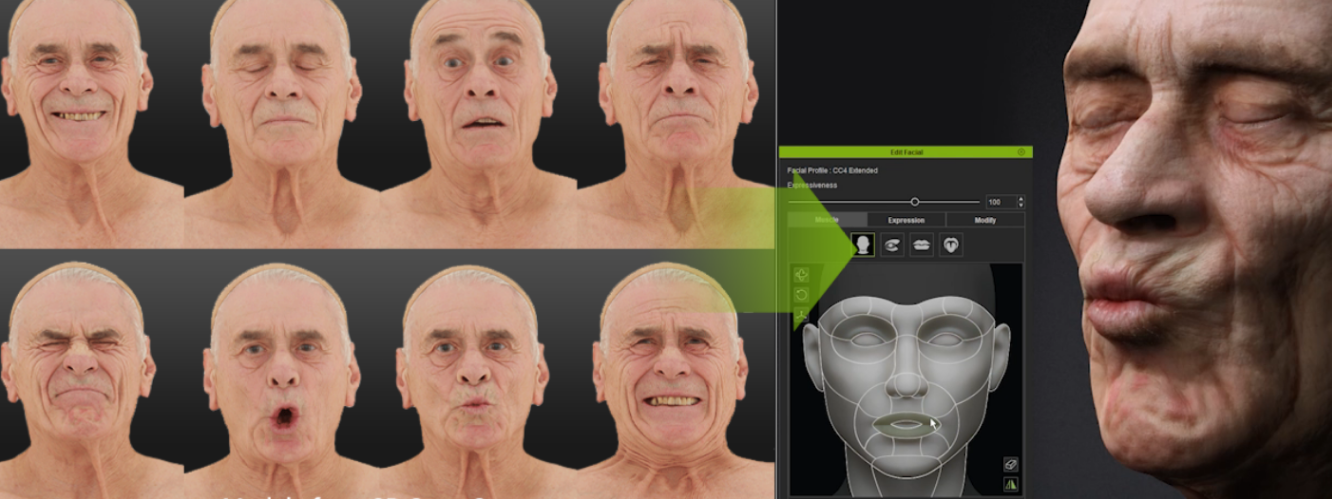Switch to the Muscle tab

pos(826,220)
